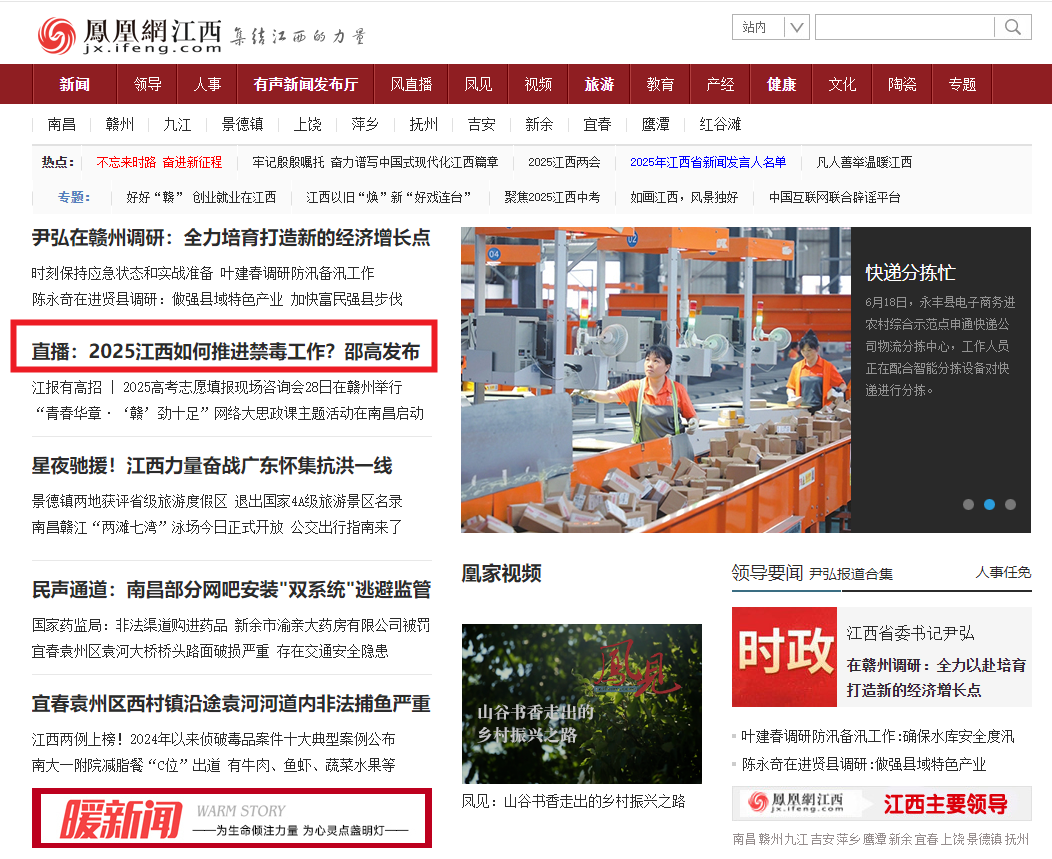
Task: Click the 快递分拣忙 slideshow photo
Action: pos(655,380)
